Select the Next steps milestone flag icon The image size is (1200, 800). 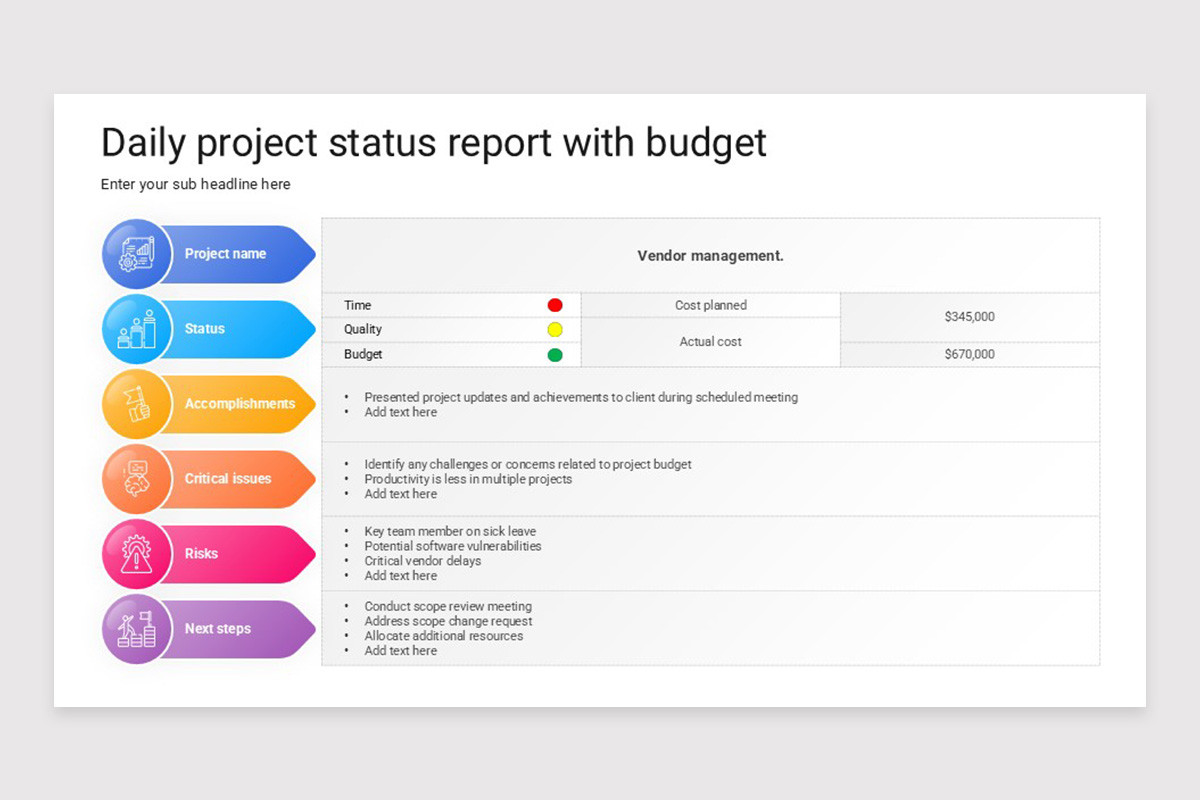(x=136, y=629)
